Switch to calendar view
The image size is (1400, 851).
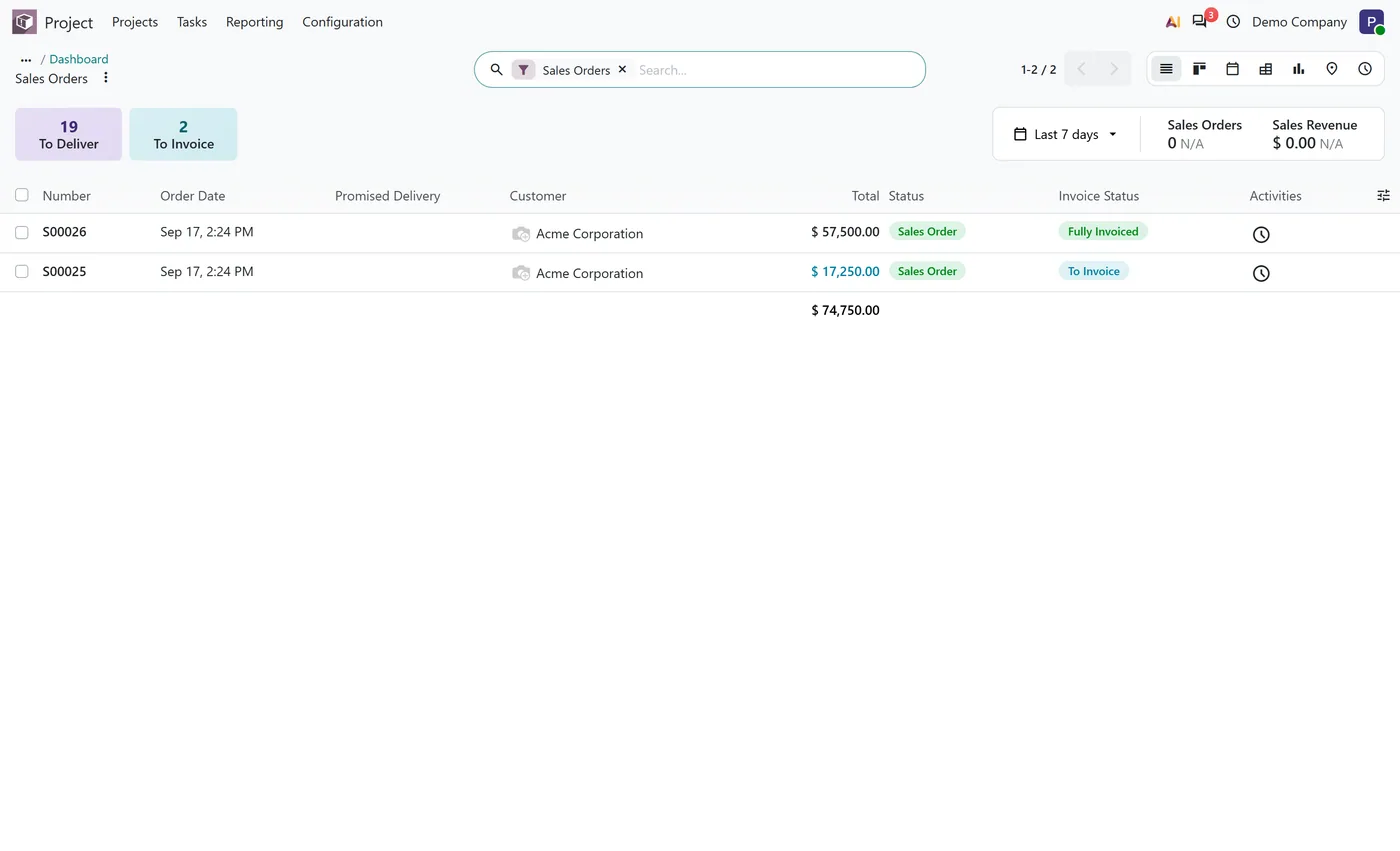click(x=1232, y=69)
